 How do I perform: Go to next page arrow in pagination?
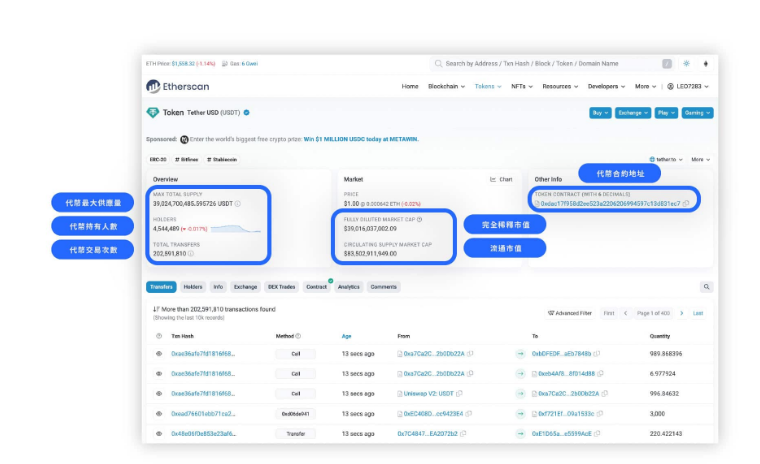tap(681, 313)
